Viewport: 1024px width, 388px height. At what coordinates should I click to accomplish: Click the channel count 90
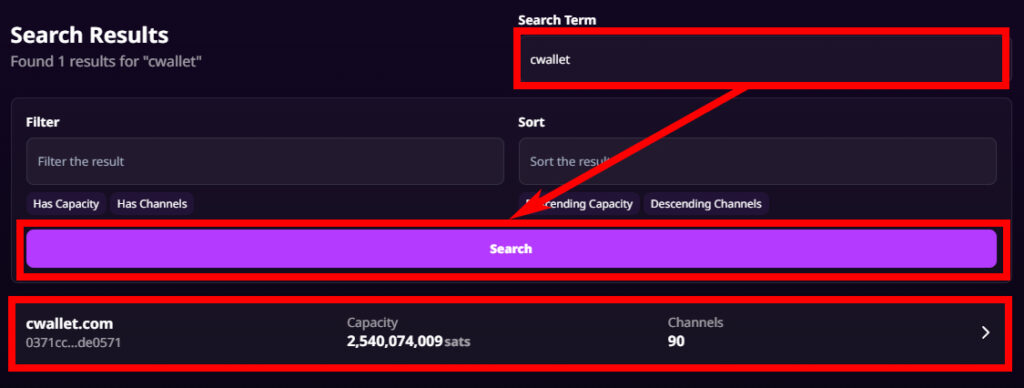(x=676, y=340)
